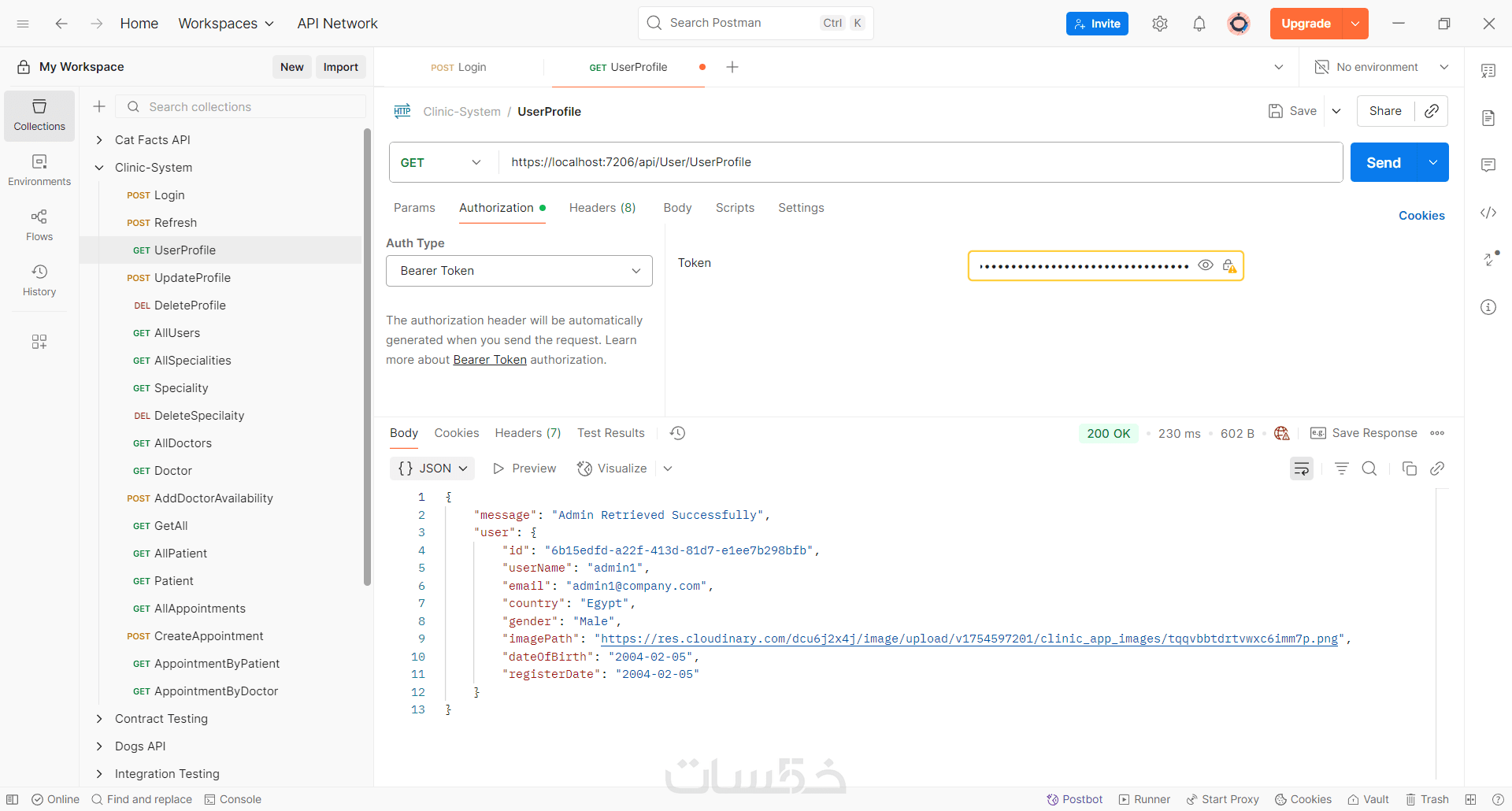Screen dimensions: 1512x811
Task: Open the comments icon in right sidebar
Action: pos(1488,165)
